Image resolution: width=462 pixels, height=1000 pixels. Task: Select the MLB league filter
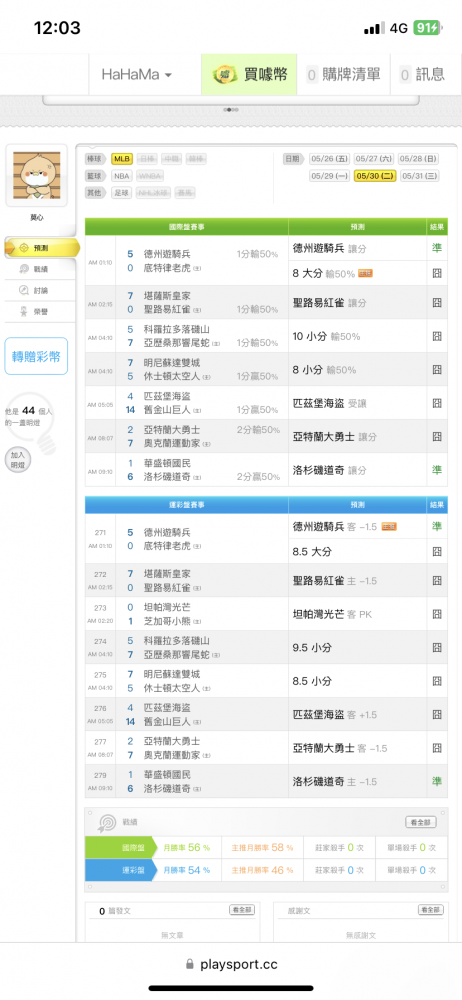click(x=122, y=159)
